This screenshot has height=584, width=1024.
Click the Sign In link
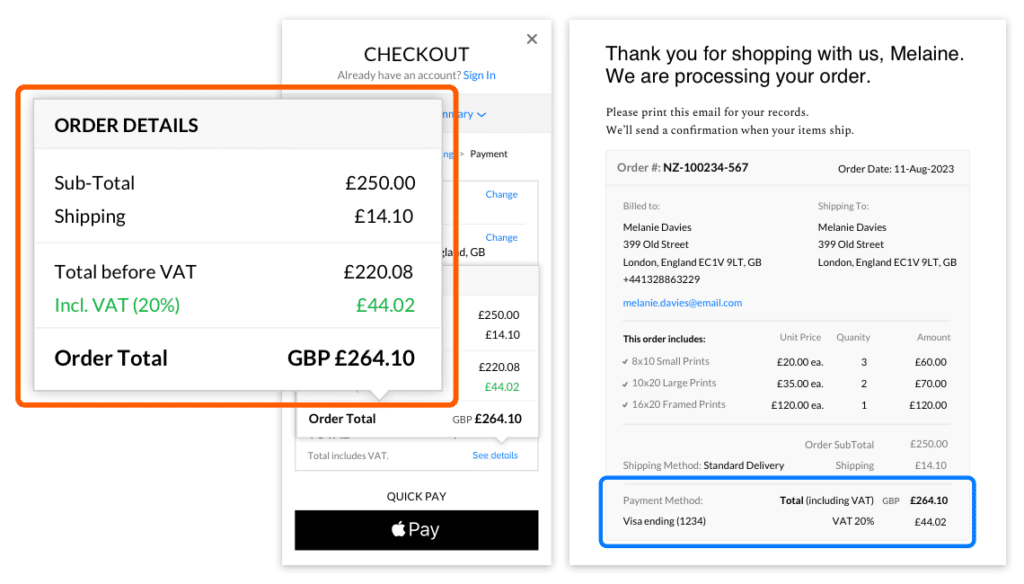tap(479, 75)
